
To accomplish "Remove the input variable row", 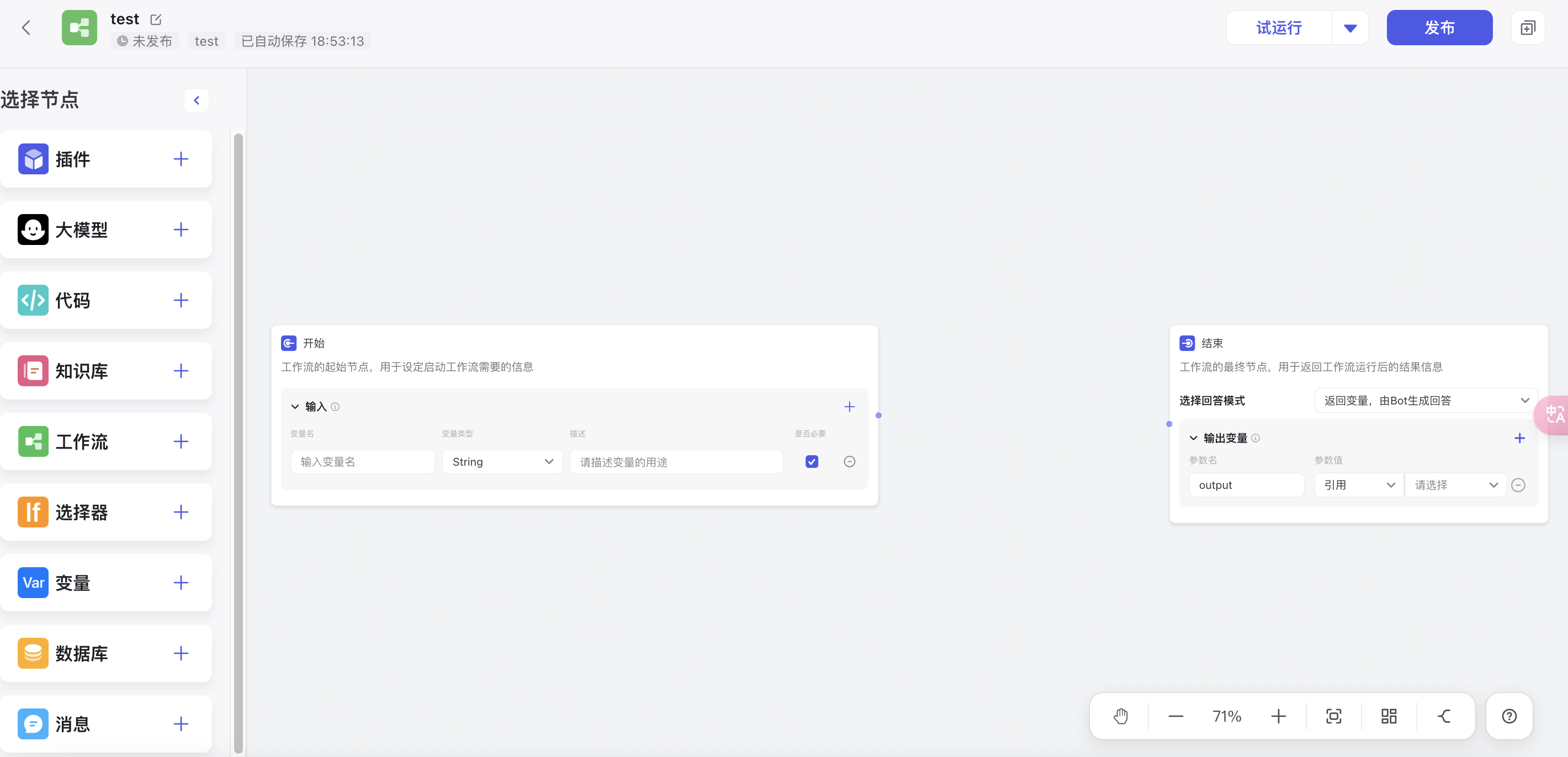I will (x=849, y=461).
